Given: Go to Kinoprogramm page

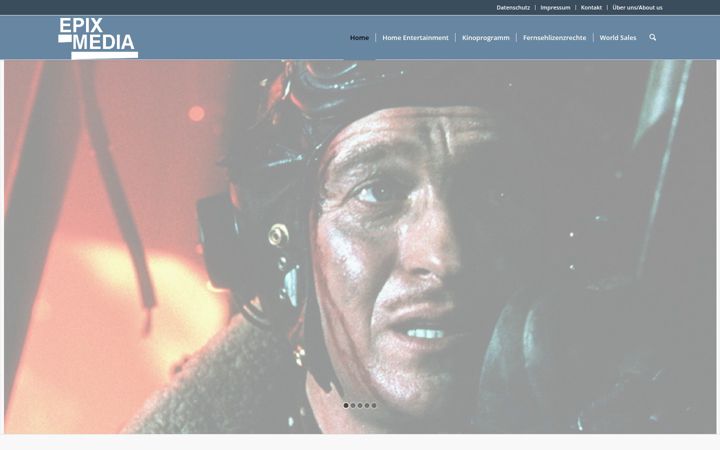Looking at the screenshot, I should coord(485,38).
